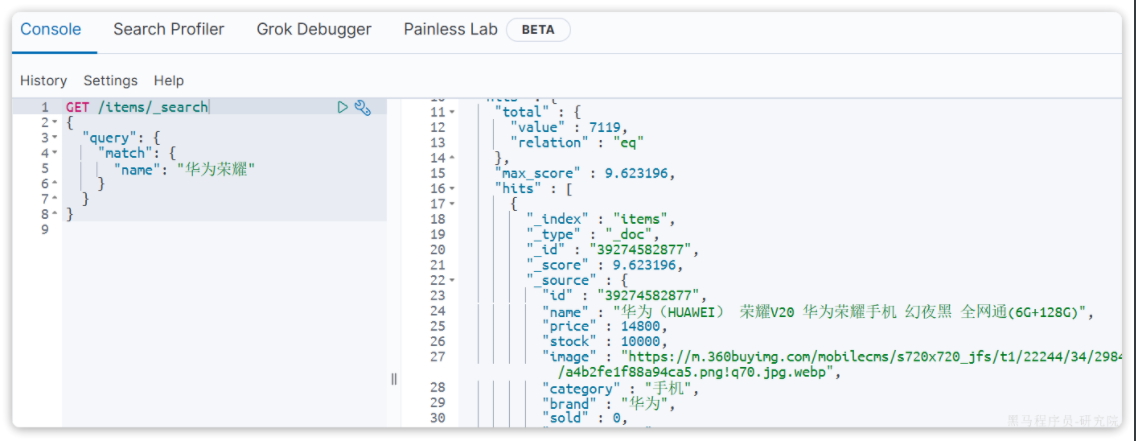The width and height of the screenshot is (1136, 441).
Task: Click the "relation" : "eq" line
Action: [577, 143]
